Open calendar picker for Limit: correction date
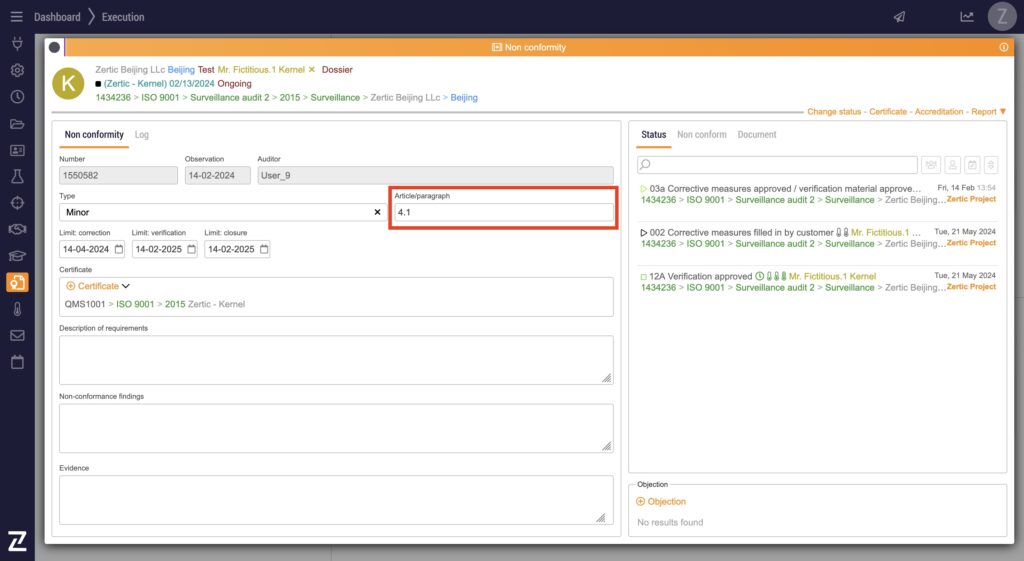This screenshot has height=561, width=1024. point(119,249)
